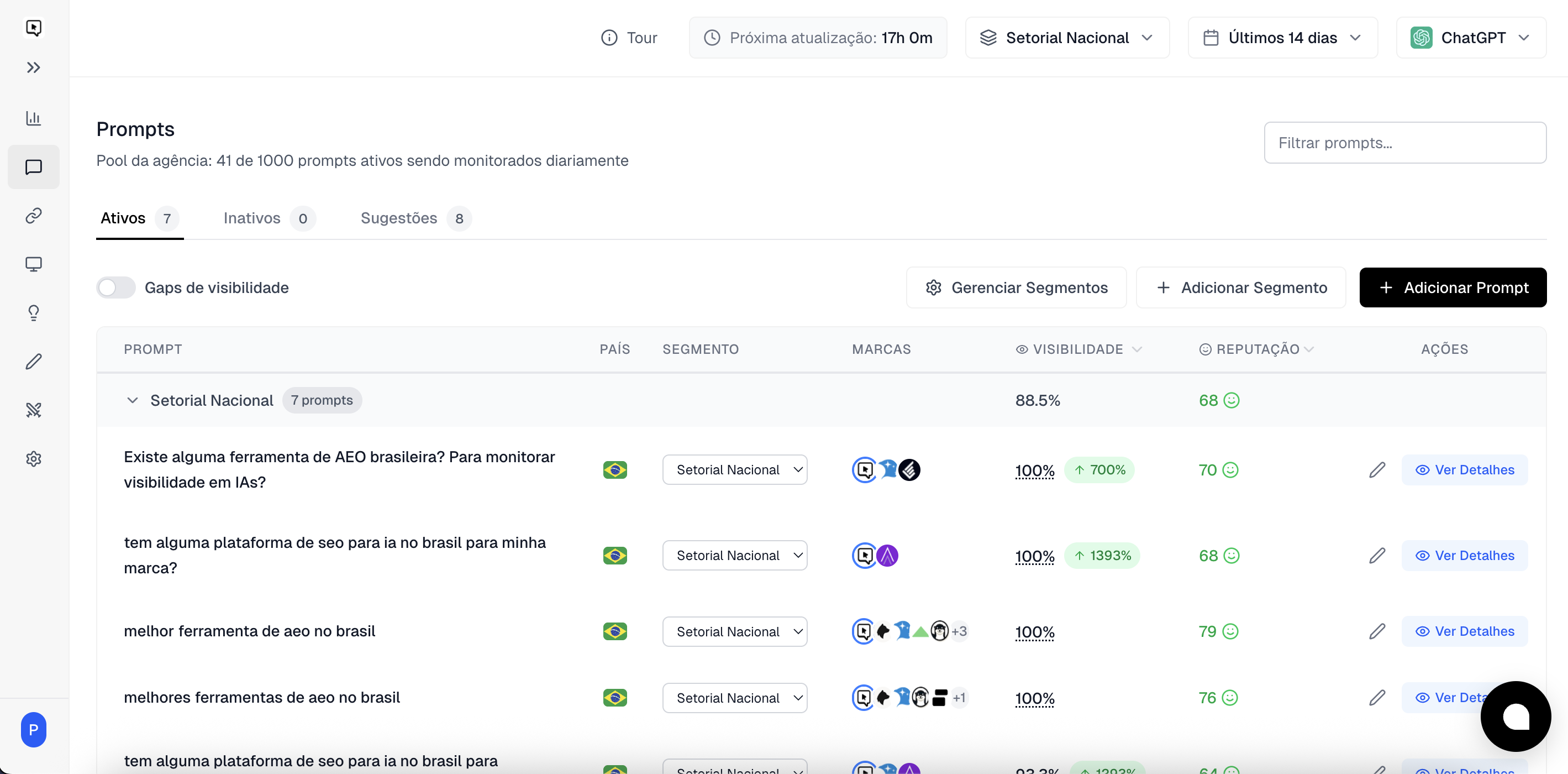Viewport: 1568px width, 774px height.
Task: Click the Filtrar prompts search field
Action: (1404, 143)
